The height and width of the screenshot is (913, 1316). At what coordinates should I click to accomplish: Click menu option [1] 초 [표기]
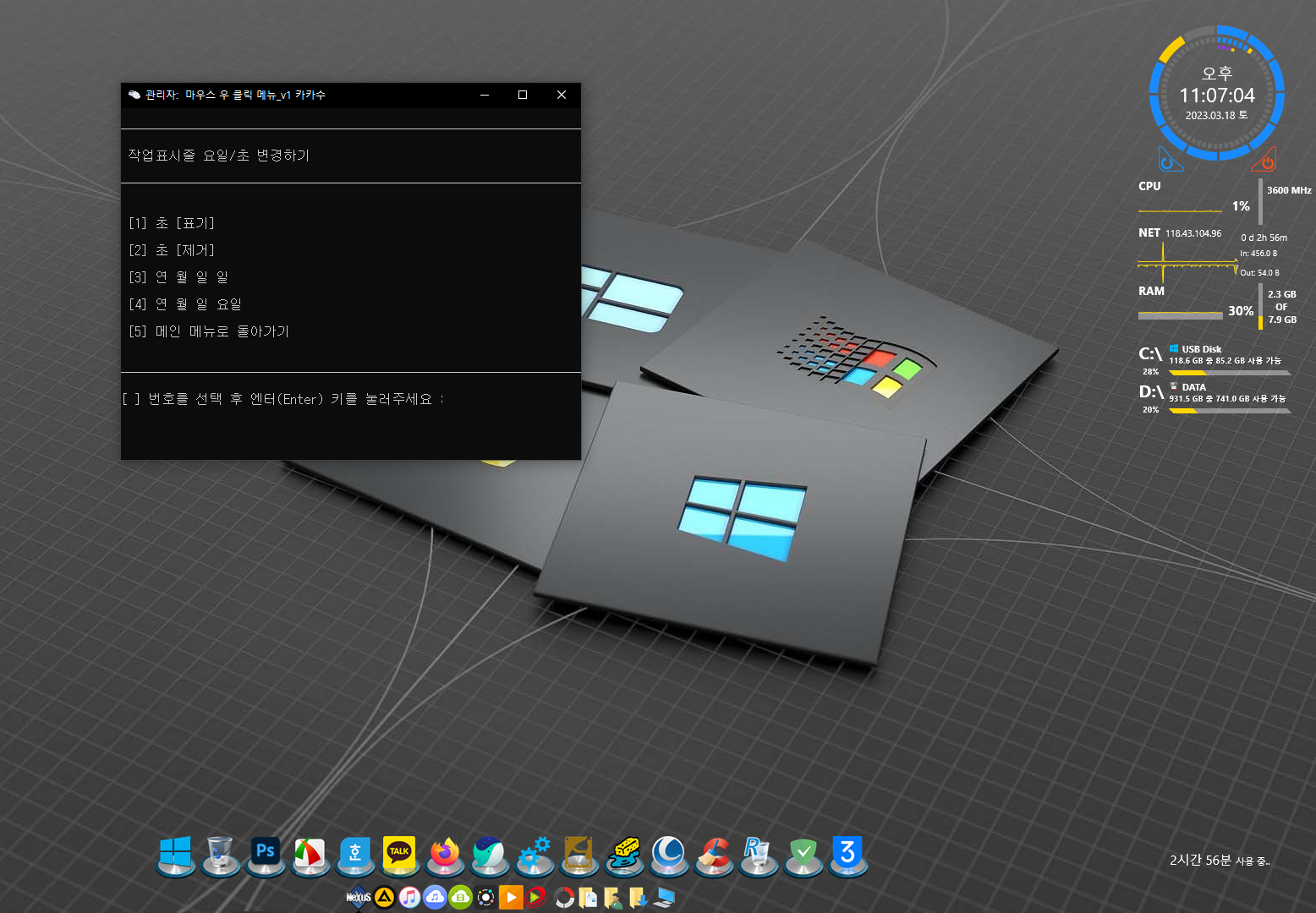172,223
